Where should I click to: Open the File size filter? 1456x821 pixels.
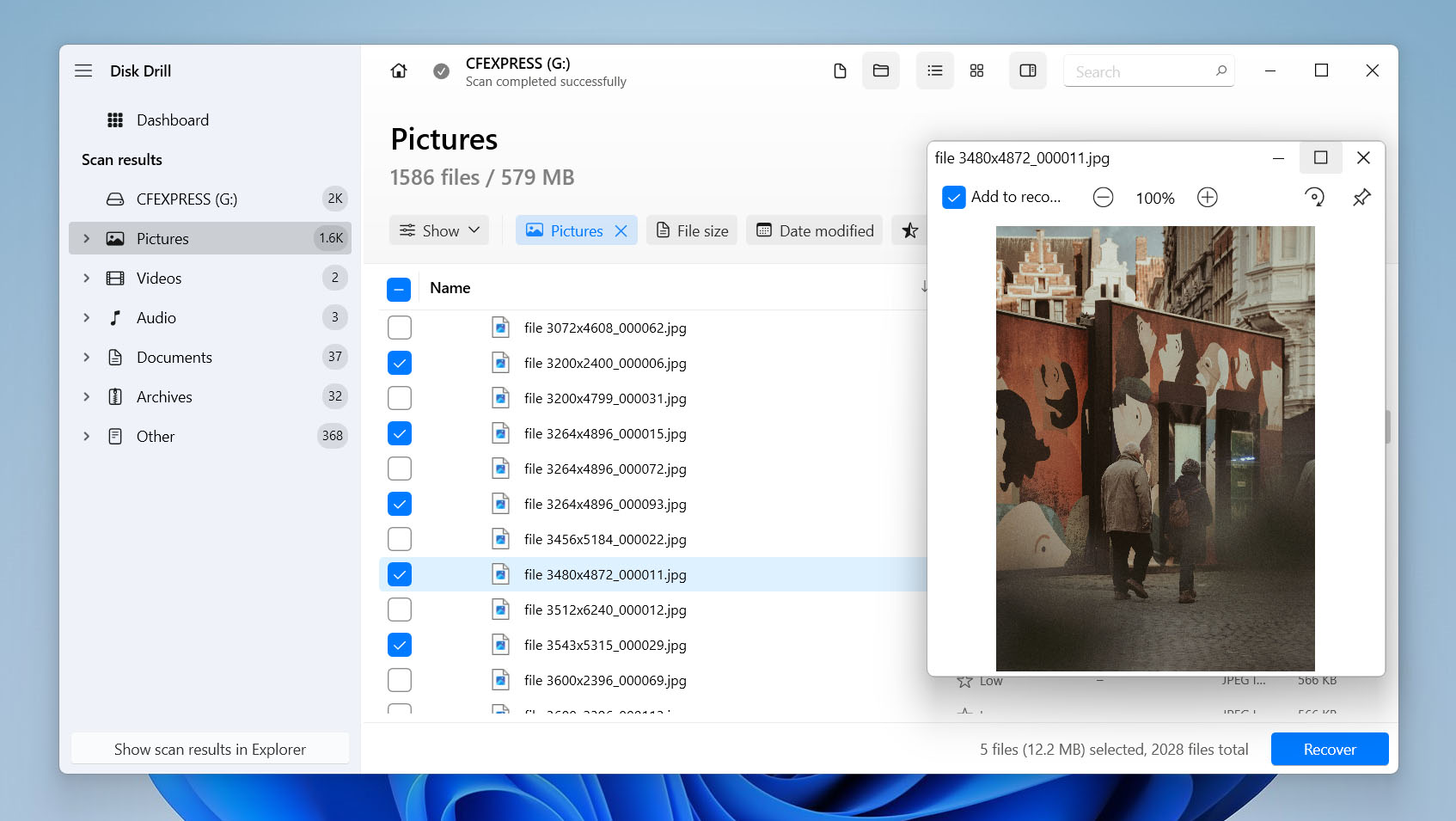pos(692,230)
